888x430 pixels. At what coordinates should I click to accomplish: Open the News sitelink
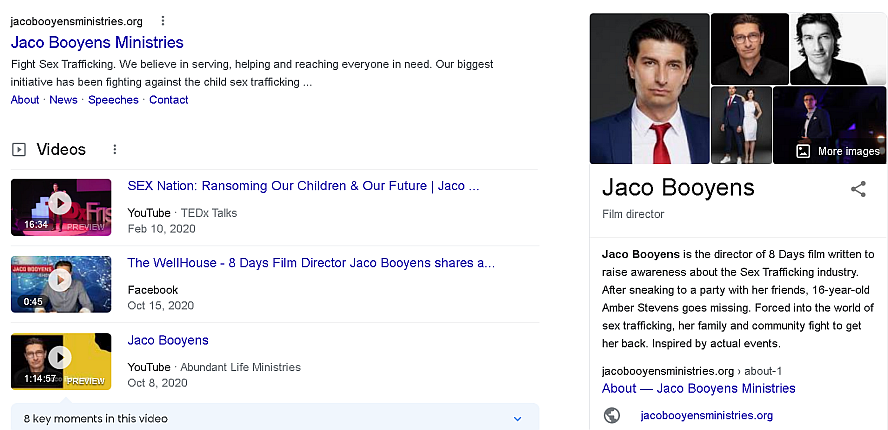(63, 100)
